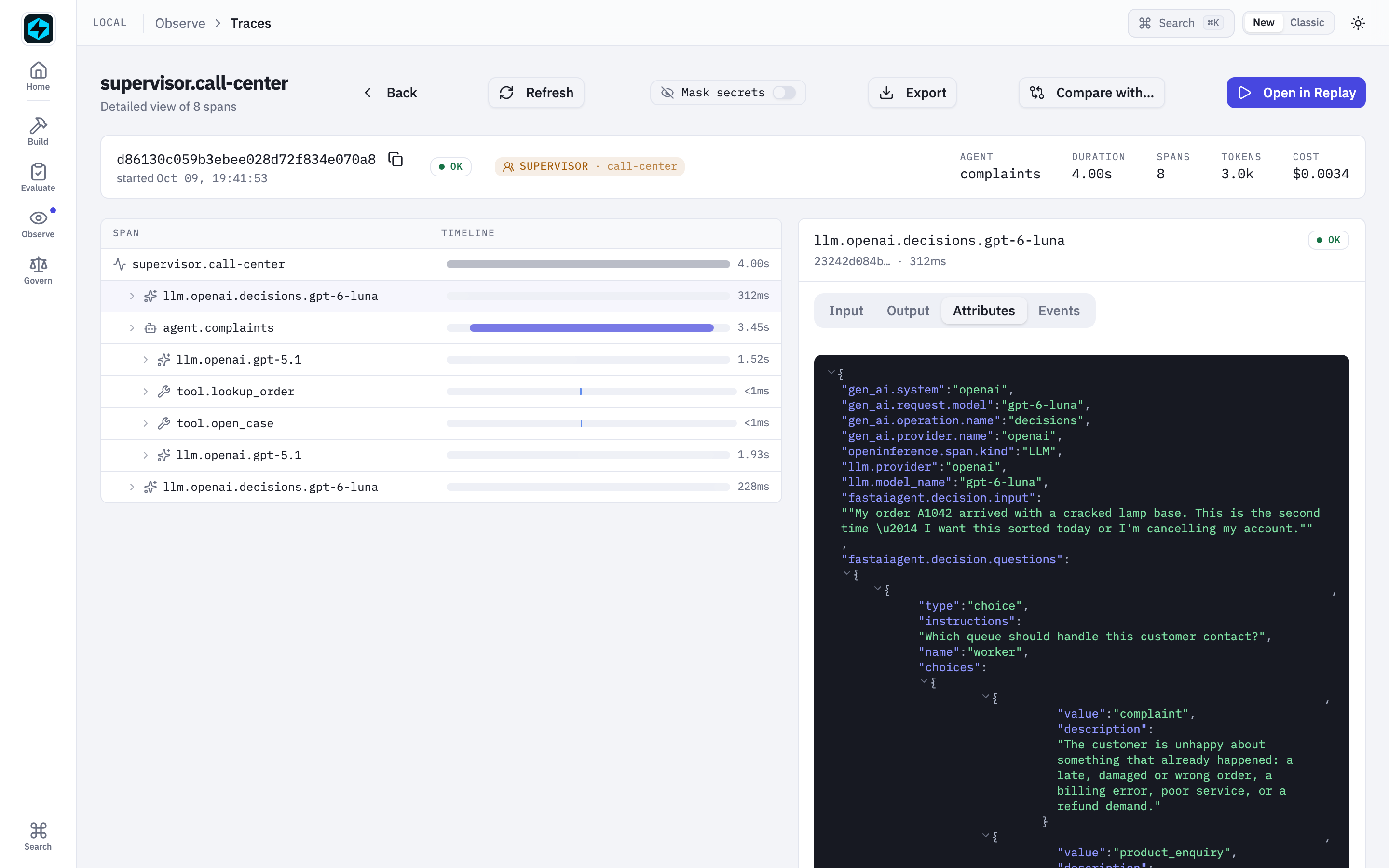Go Back to the traces list
The image size is (1389, 868).
pos(390,93)
